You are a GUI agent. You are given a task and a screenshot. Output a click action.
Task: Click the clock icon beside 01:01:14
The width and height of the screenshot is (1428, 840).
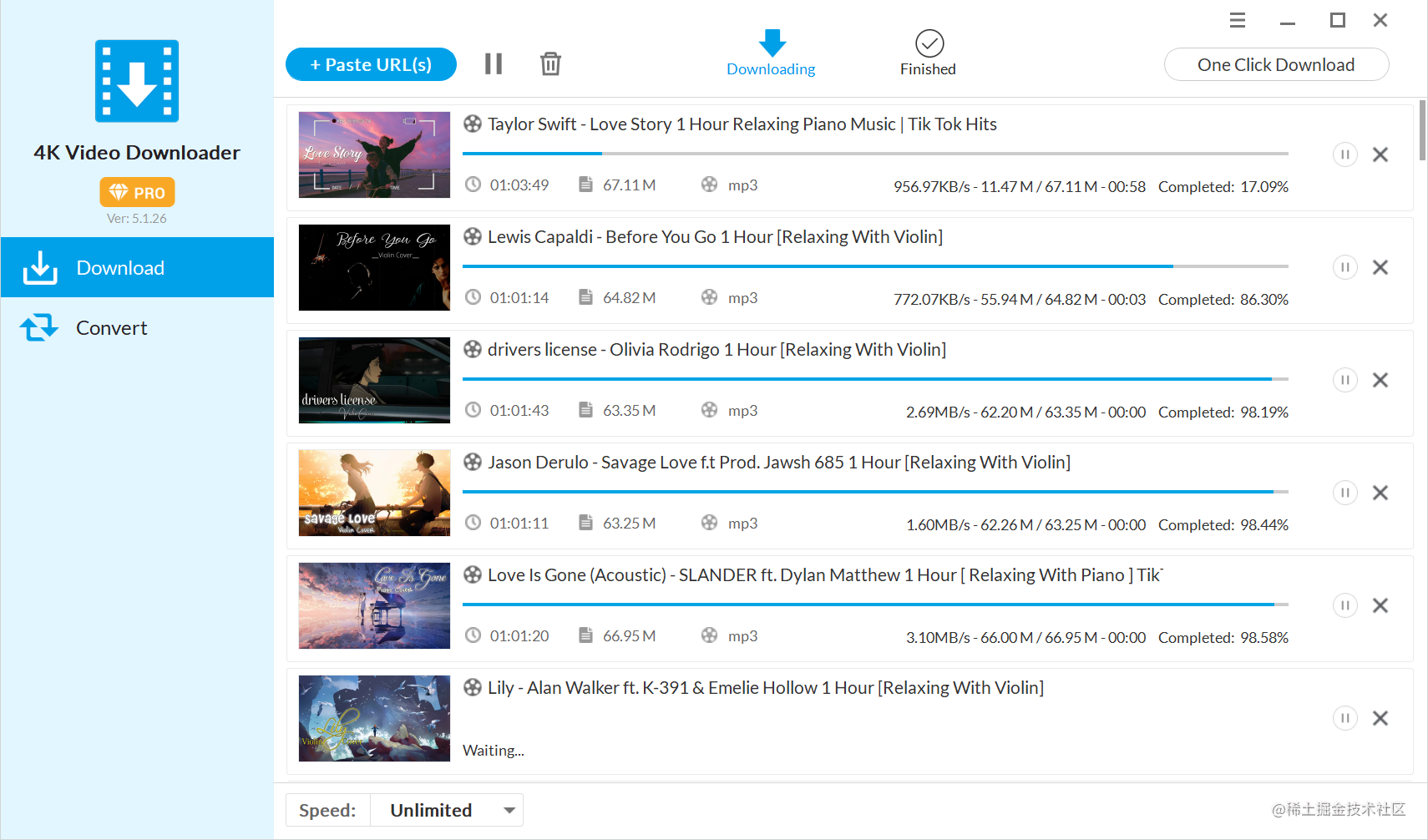click(x=473, y=297)
